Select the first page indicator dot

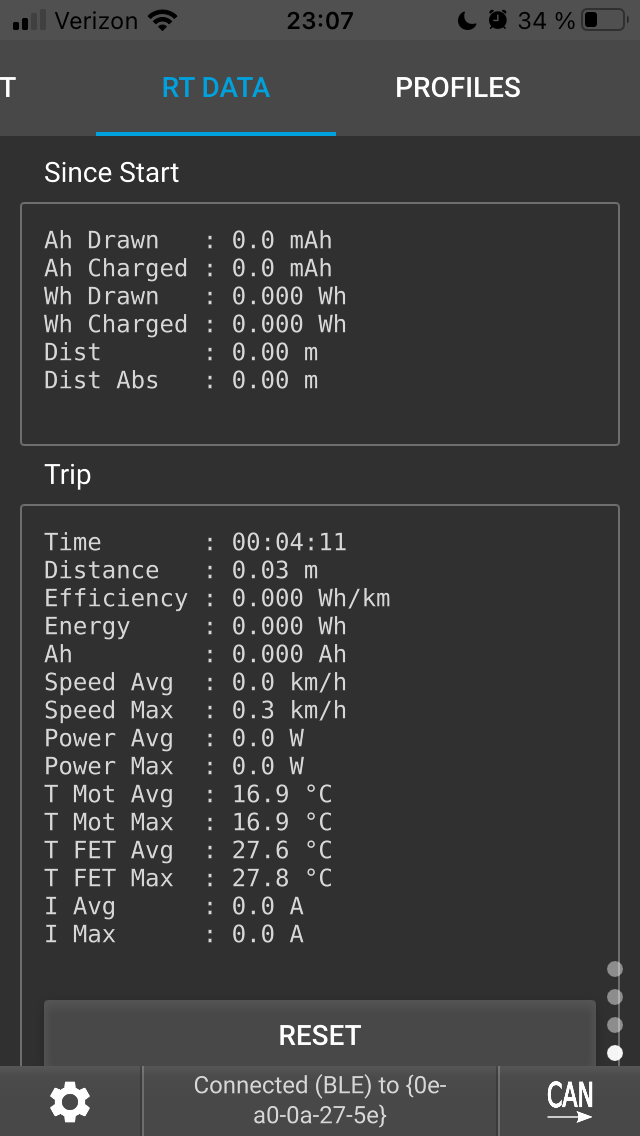(615, 969)
